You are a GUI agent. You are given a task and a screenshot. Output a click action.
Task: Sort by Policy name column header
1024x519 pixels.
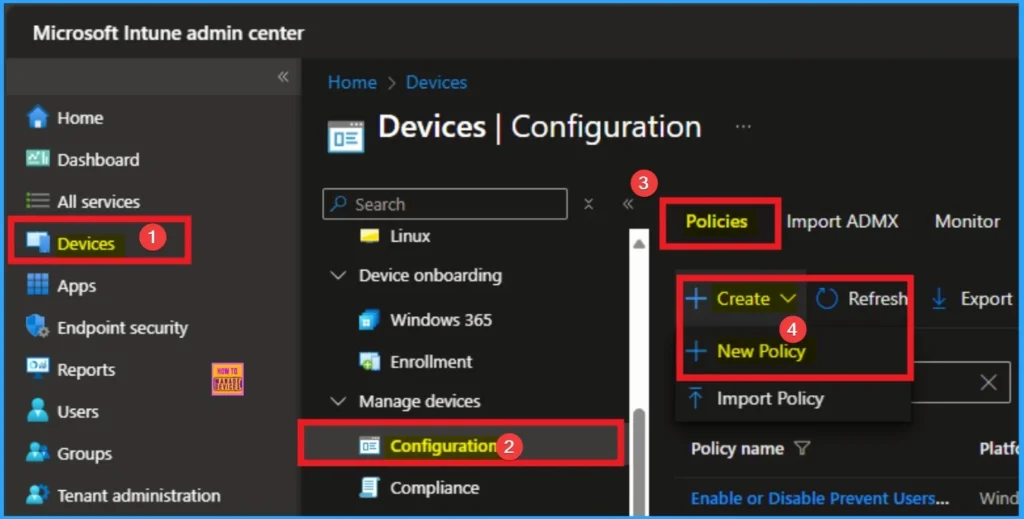737,448
